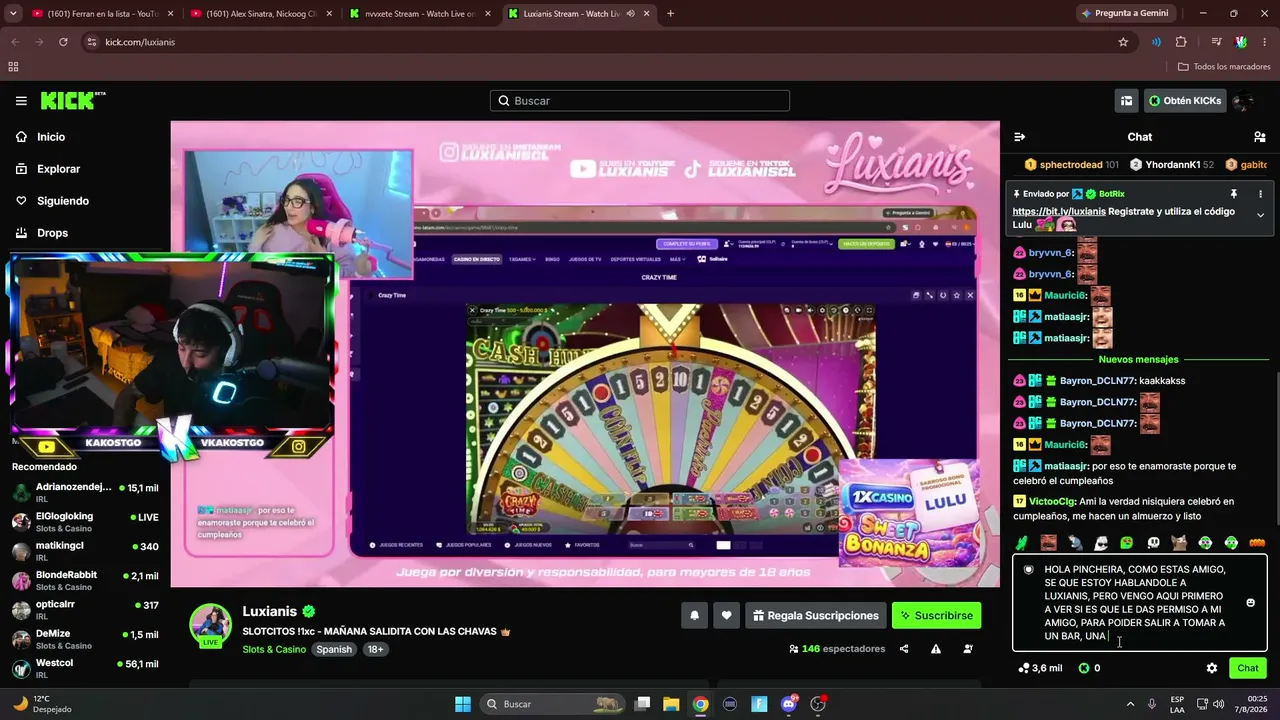Insert the cat emote
The image size is (1280, 720).
tap(1179, 543)
